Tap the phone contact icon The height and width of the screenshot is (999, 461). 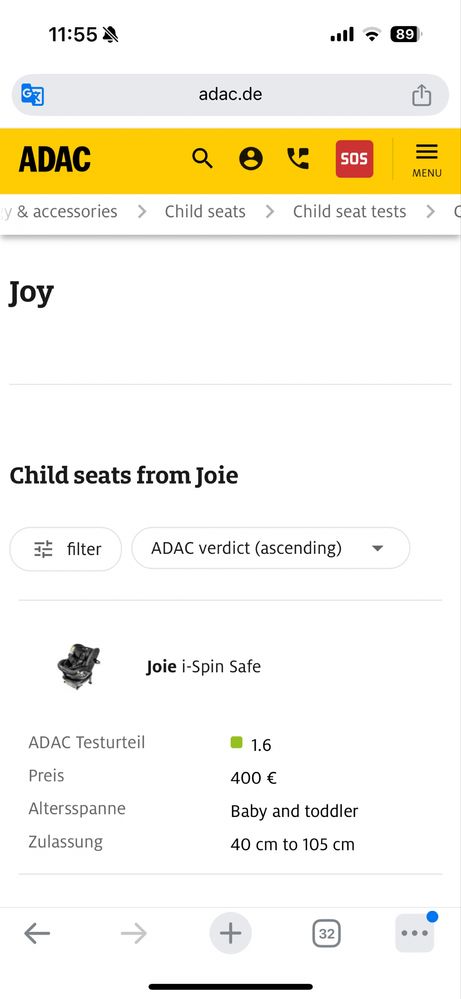(x=297, y=158)
